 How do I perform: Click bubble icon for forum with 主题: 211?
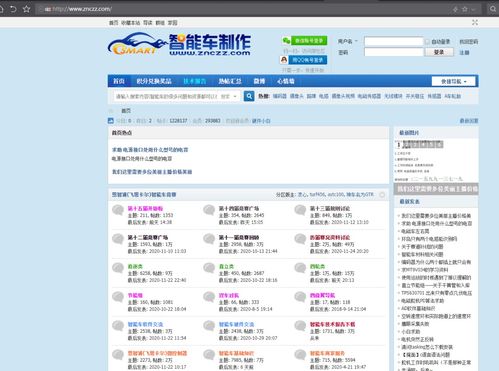(x=118, y=210)
